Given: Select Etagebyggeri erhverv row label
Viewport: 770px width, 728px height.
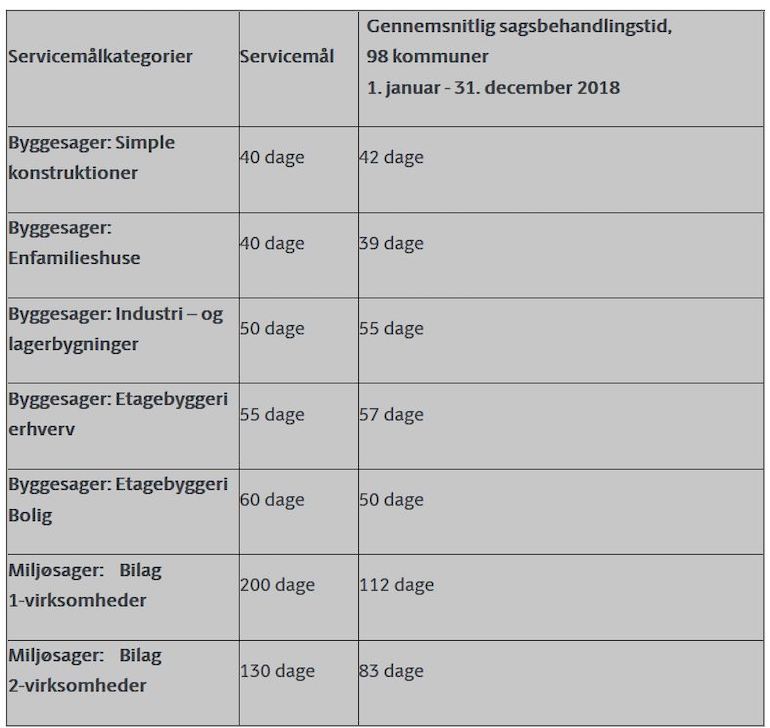Looking at the screenshot, I should pyautogui.click(x=118, y=414).
